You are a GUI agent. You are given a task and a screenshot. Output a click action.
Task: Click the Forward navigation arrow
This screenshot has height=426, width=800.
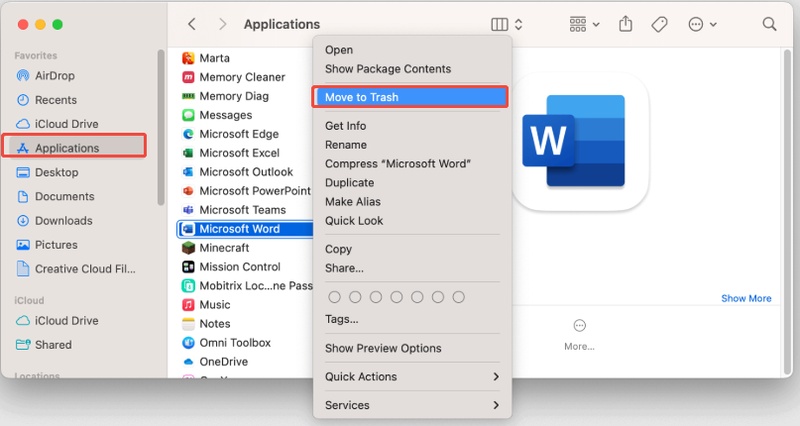pos(222,24)
